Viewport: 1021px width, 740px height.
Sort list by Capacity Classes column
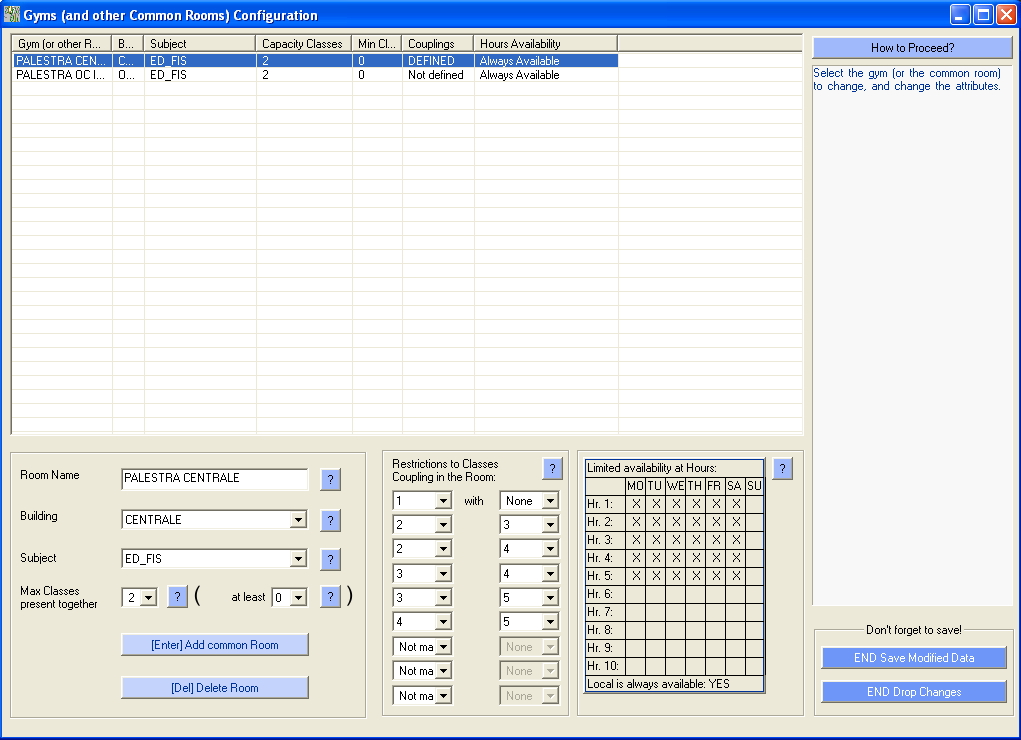coord(304,44)
